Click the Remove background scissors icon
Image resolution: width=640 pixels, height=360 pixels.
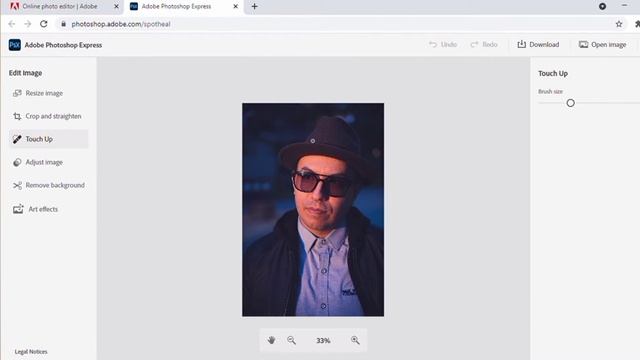pyautogui.click(x=17, y=186)
